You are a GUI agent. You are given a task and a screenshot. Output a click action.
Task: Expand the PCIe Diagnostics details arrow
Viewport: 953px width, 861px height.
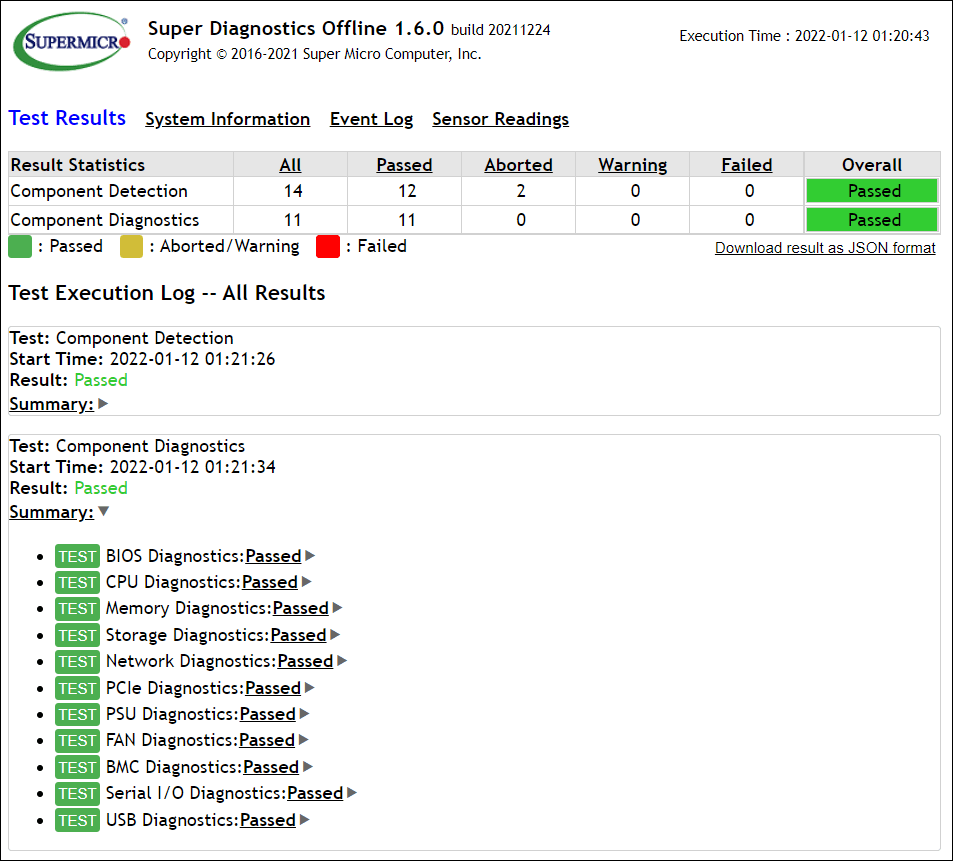tap(310, 688)
